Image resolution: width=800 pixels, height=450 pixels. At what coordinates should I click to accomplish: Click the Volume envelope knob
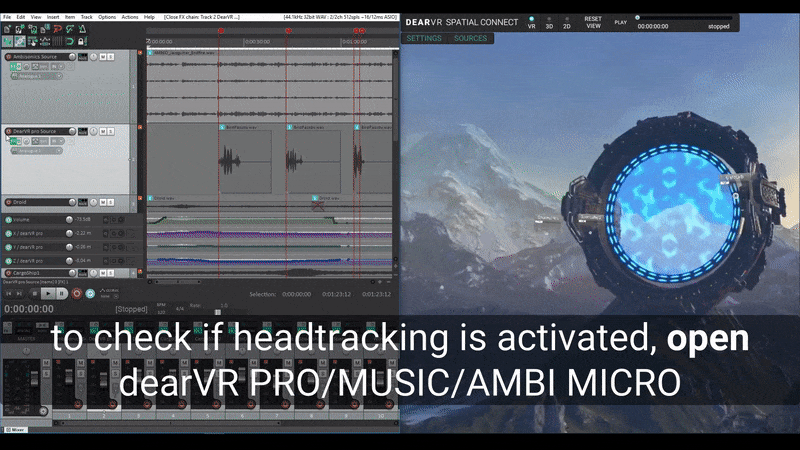[69, 219]
